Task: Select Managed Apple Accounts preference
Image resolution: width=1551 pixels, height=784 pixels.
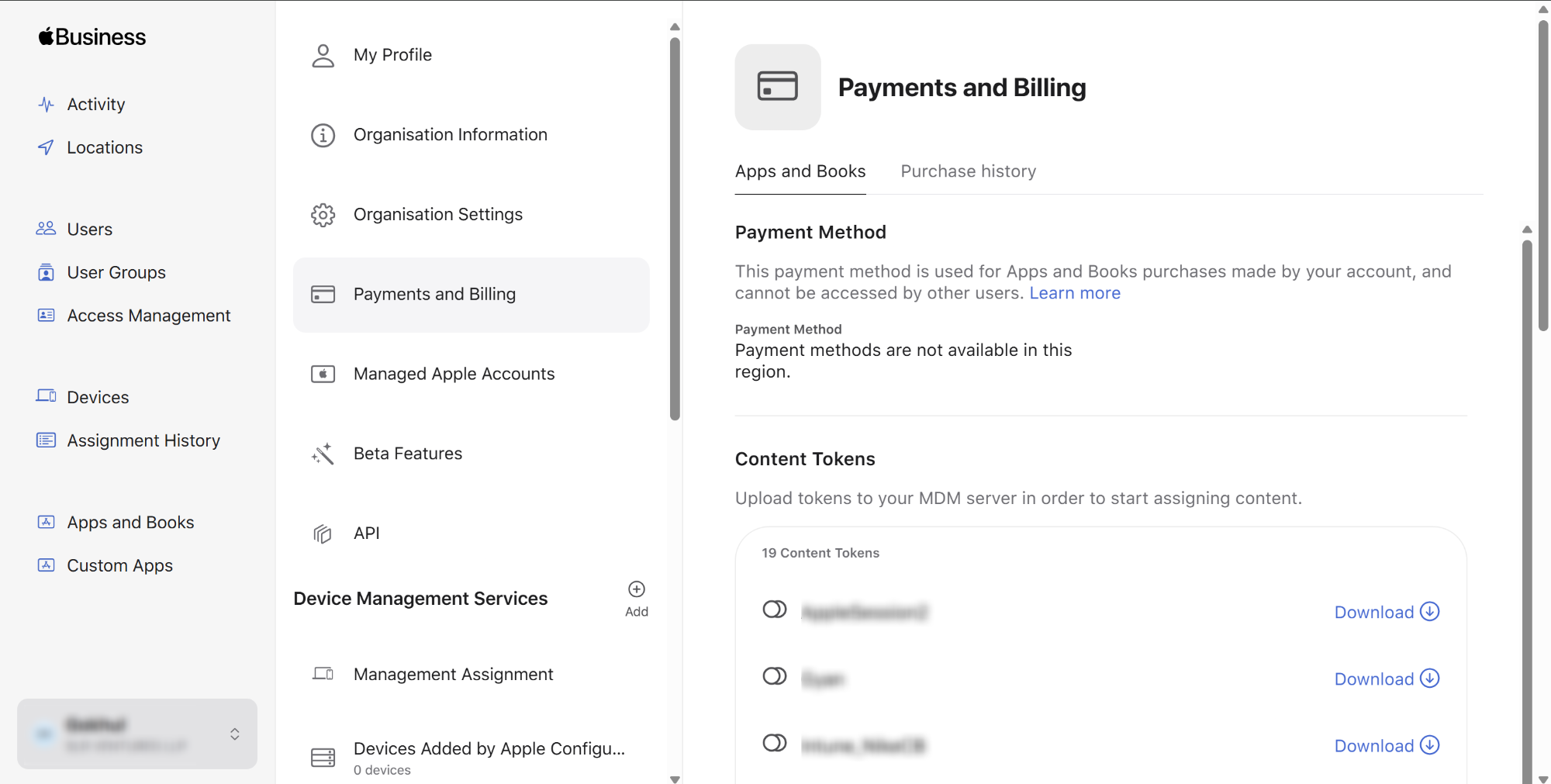Action: 471,374
